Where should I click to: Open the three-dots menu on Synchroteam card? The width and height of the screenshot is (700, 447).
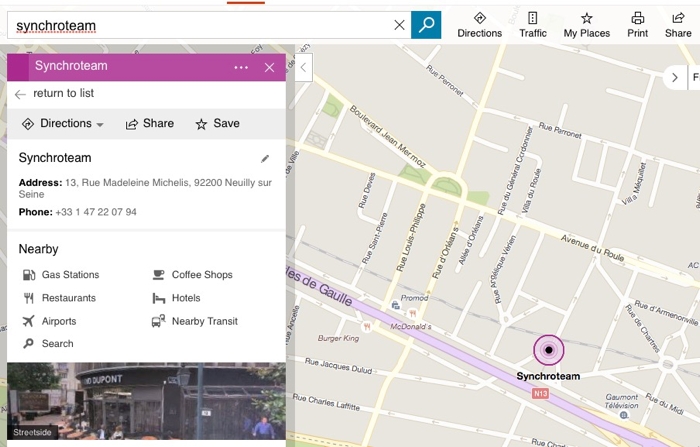pos(241,67)
